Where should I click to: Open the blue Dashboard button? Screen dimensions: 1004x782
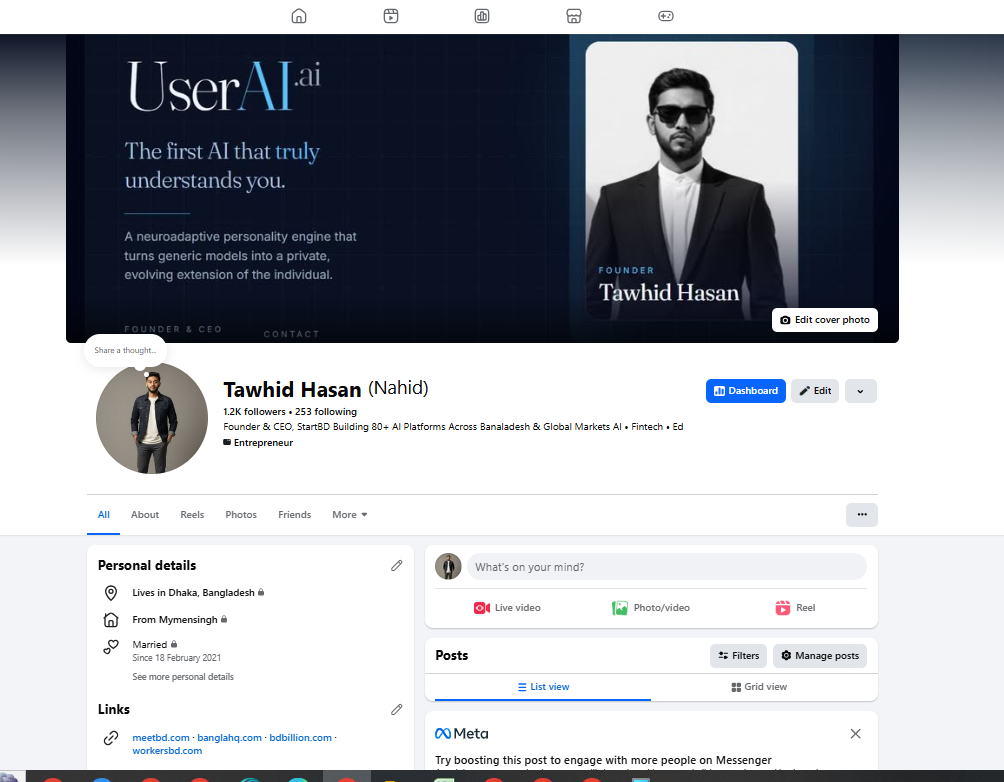tap(745, 391)
